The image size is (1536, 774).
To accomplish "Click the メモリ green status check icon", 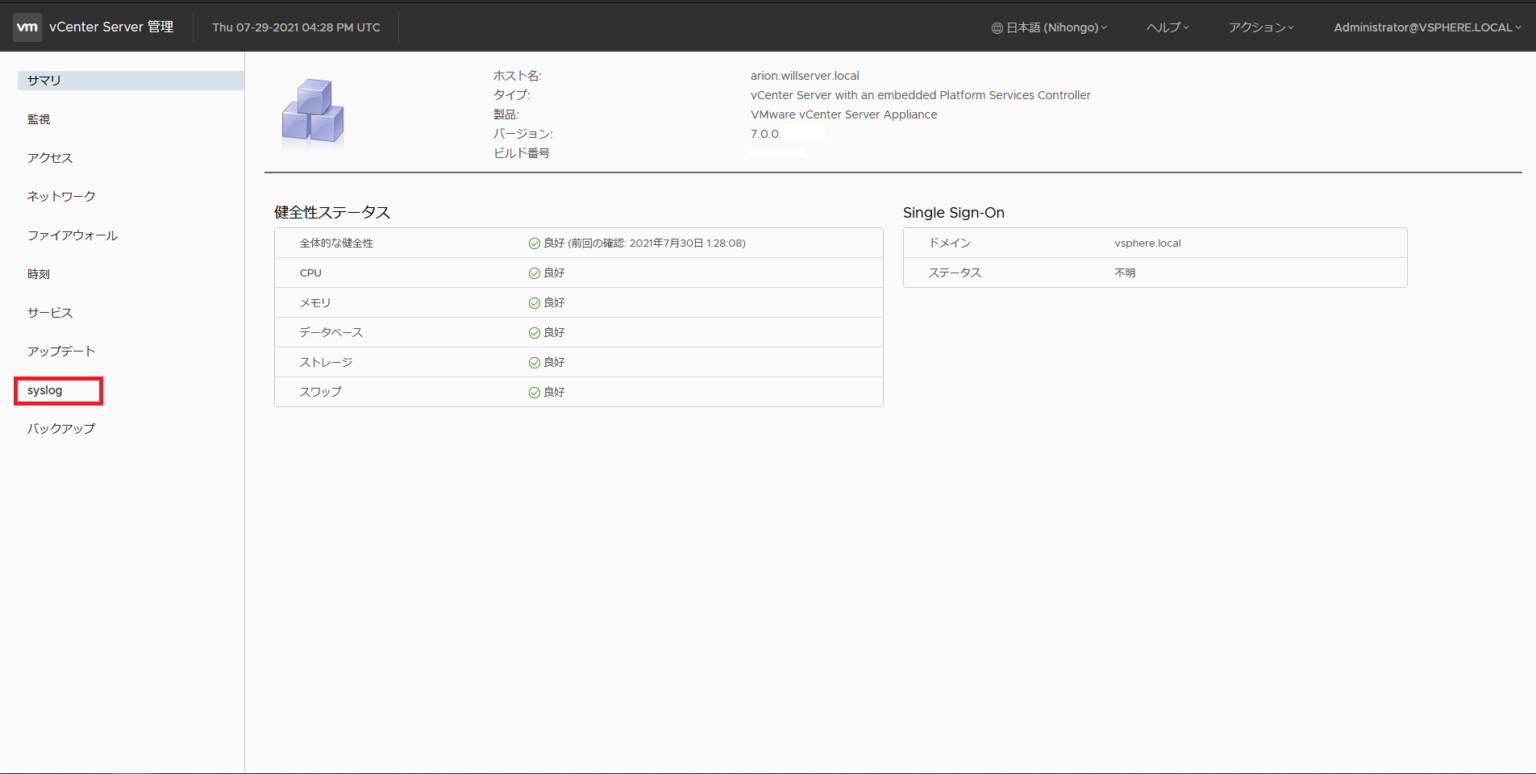I will click(x=534, y=303).
